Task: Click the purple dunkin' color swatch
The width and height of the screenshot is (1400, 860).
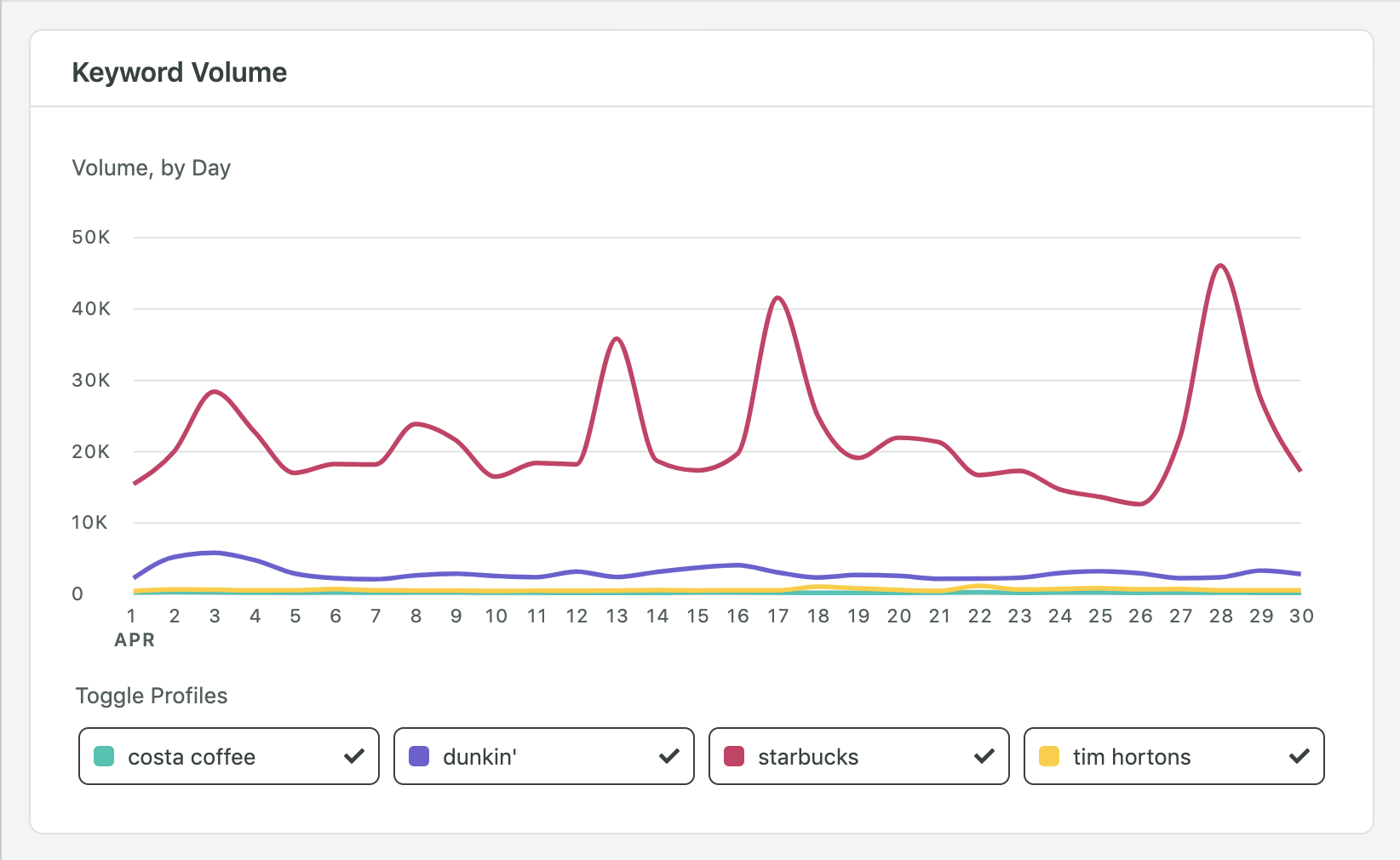Action: [x=419, y=756]
